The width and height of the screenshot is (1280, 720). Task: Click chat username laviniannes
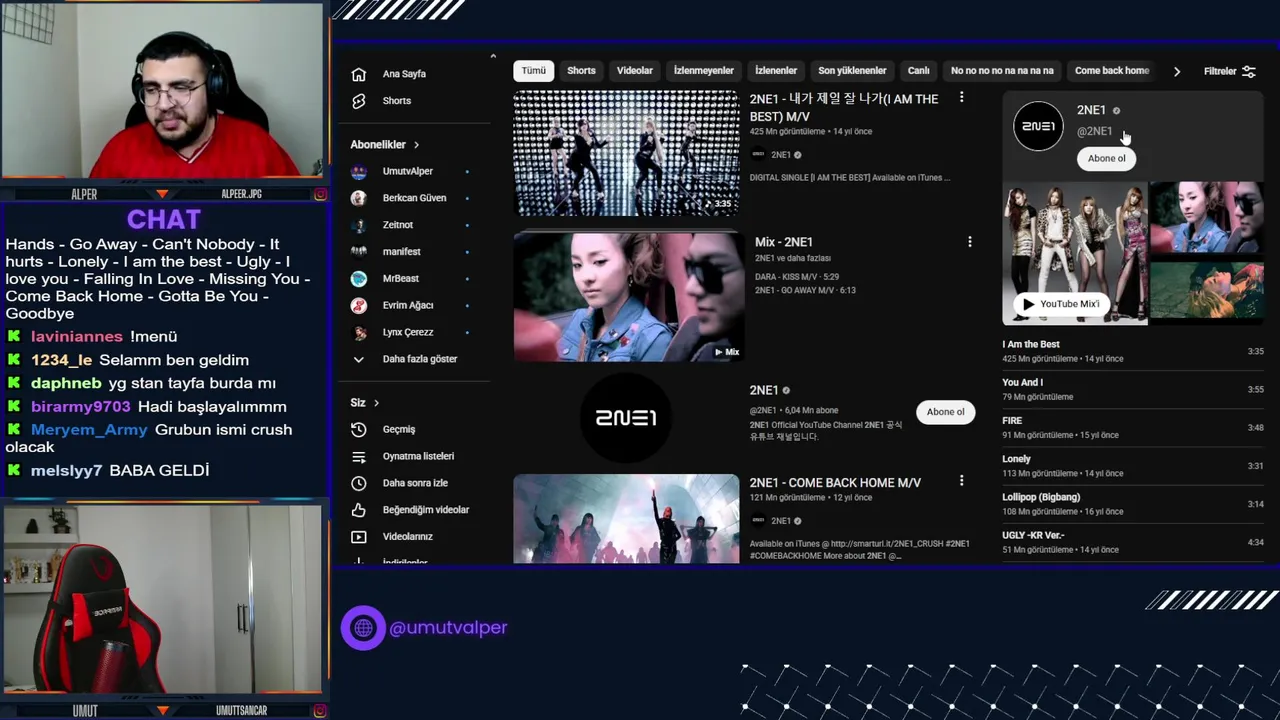click(77, 337)
